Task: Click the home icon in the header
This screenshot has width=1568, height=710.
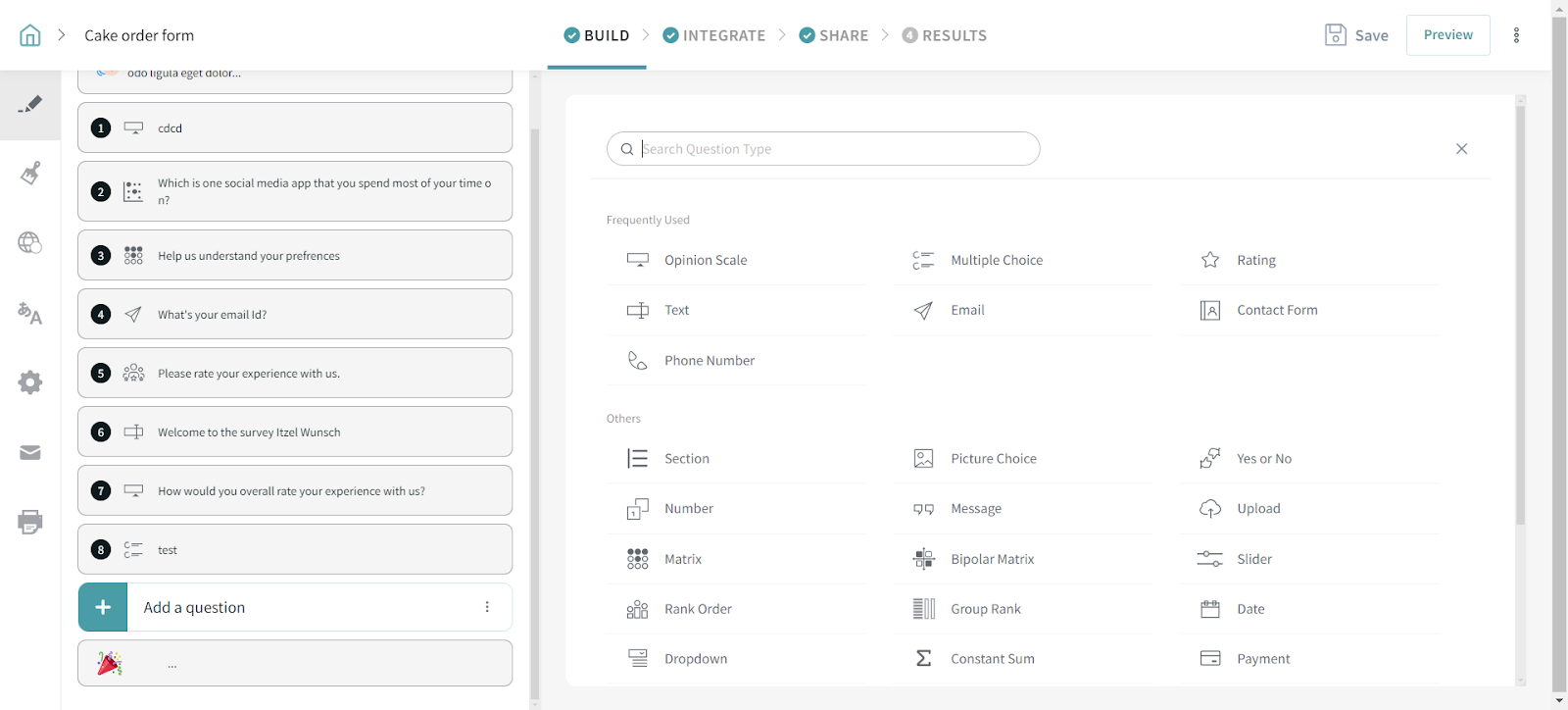Action: point(30,35)
